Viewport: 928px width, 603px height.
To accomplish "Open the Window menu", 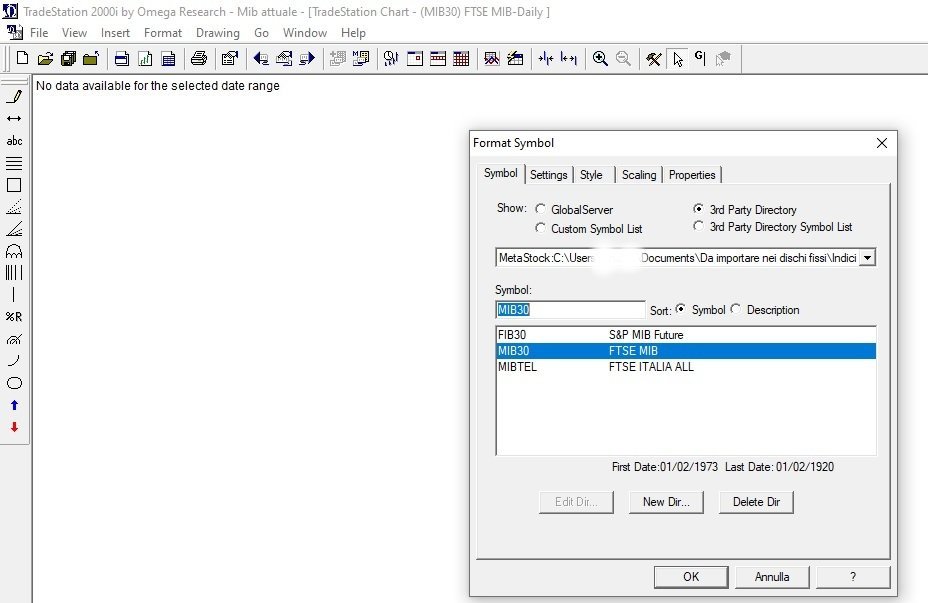I will point(305,33).
